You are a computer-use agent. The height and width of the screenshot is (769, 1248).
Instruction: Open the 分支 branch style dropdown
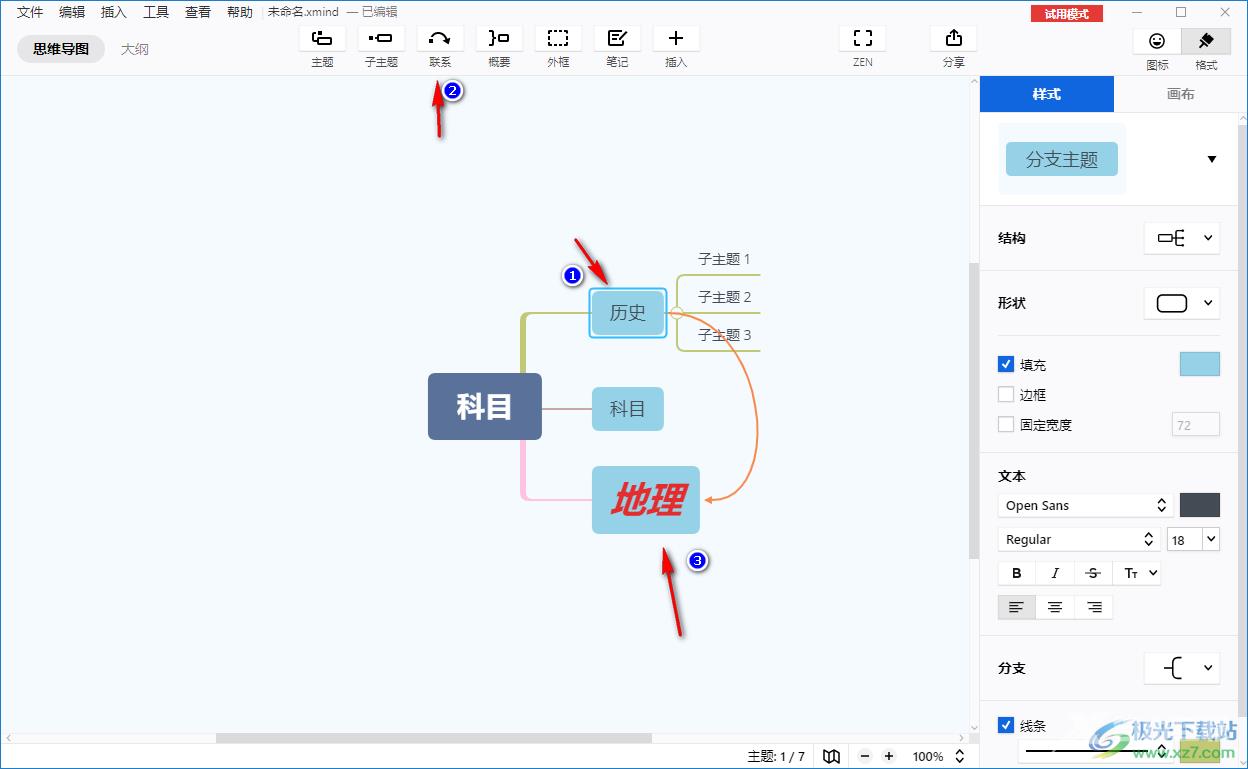tap(1182, 668)
